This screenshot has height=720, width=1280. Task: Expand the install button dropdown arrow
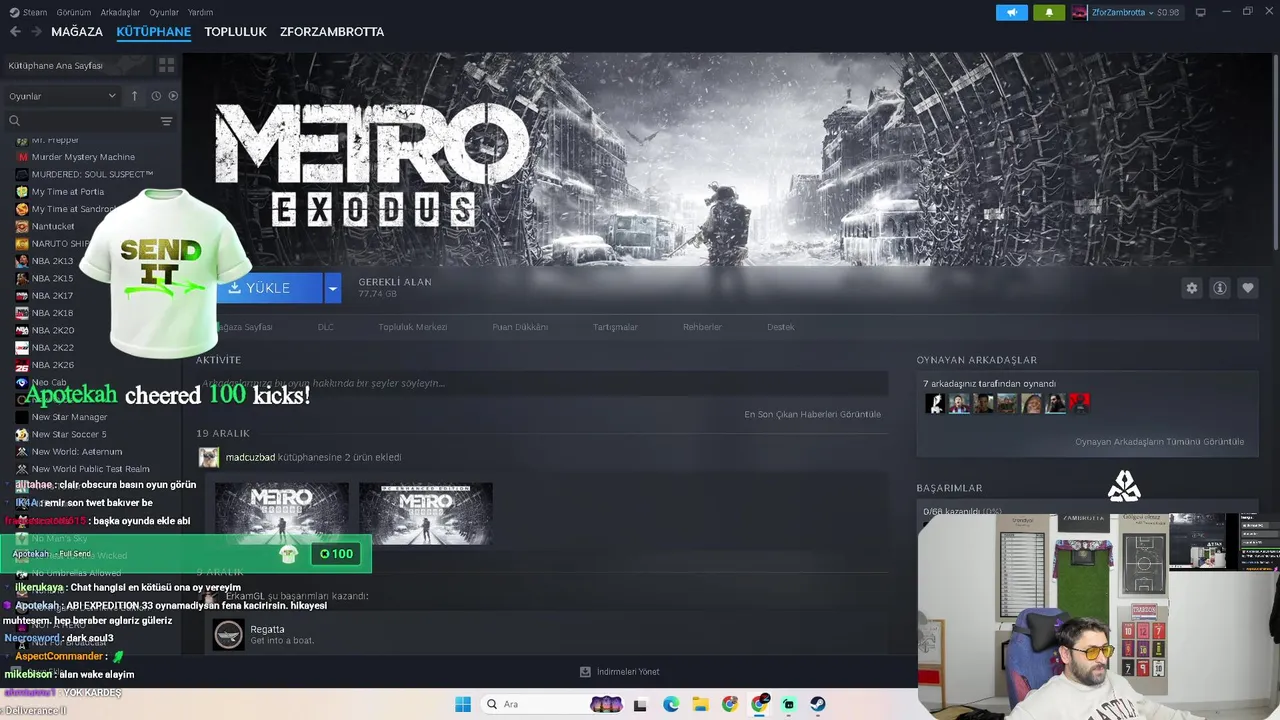click(333, 288)
